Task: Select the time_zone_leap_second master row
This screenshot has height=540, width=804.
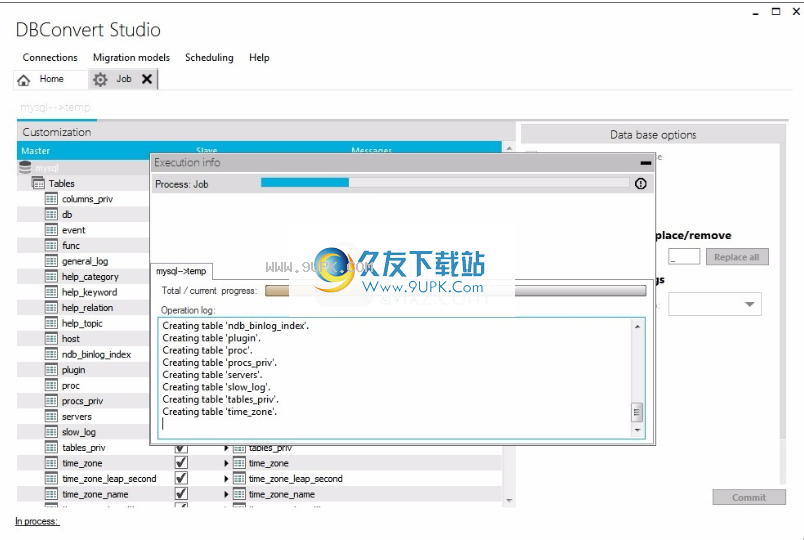Action: (x=109, y=478)
